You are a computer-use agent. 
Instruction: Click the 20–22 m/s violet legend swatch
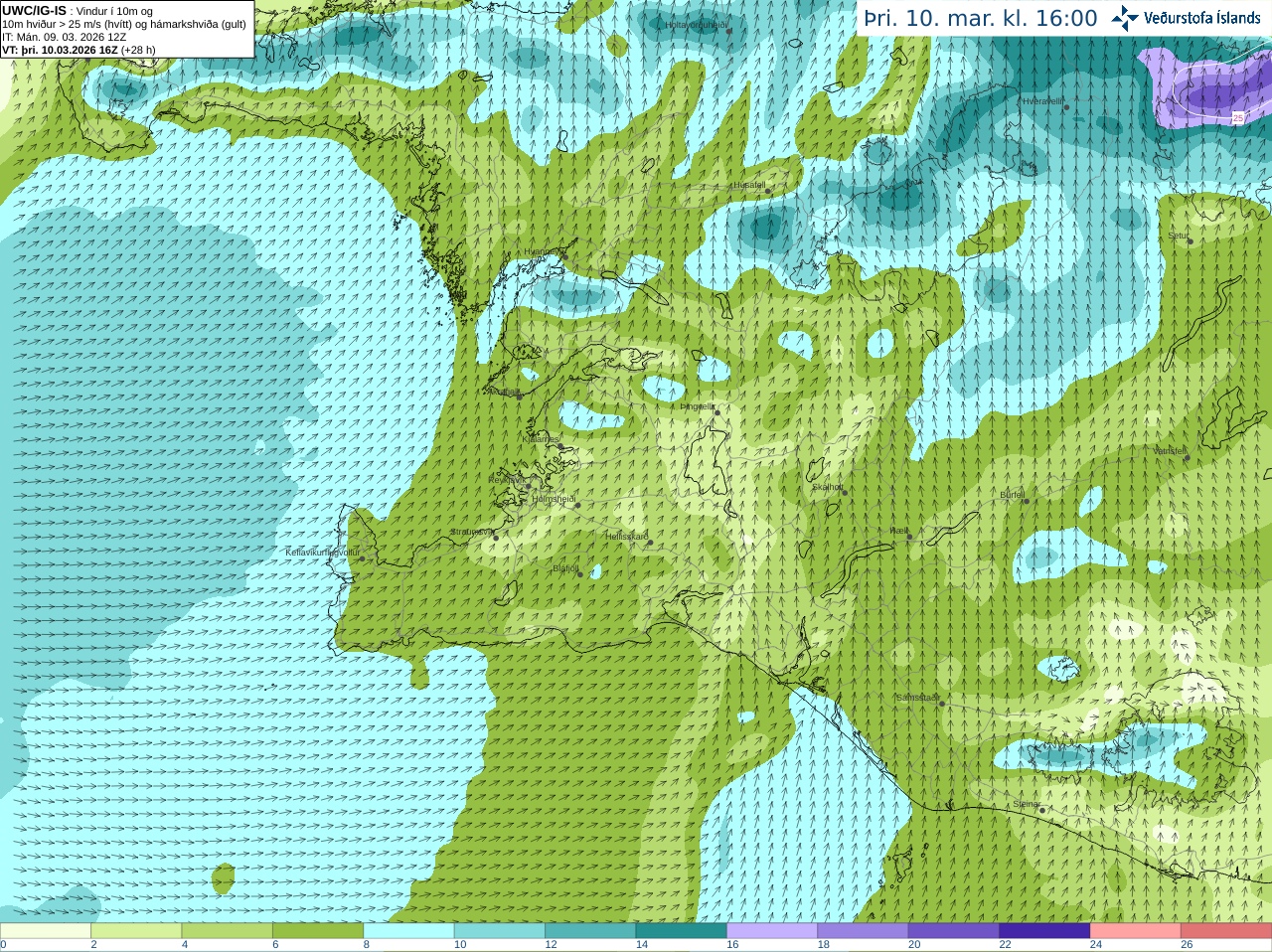coord(953,931)
